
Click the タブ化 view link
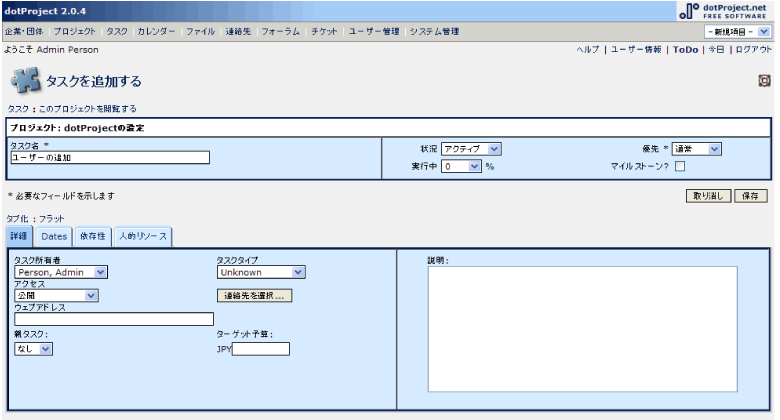[17, 218]
